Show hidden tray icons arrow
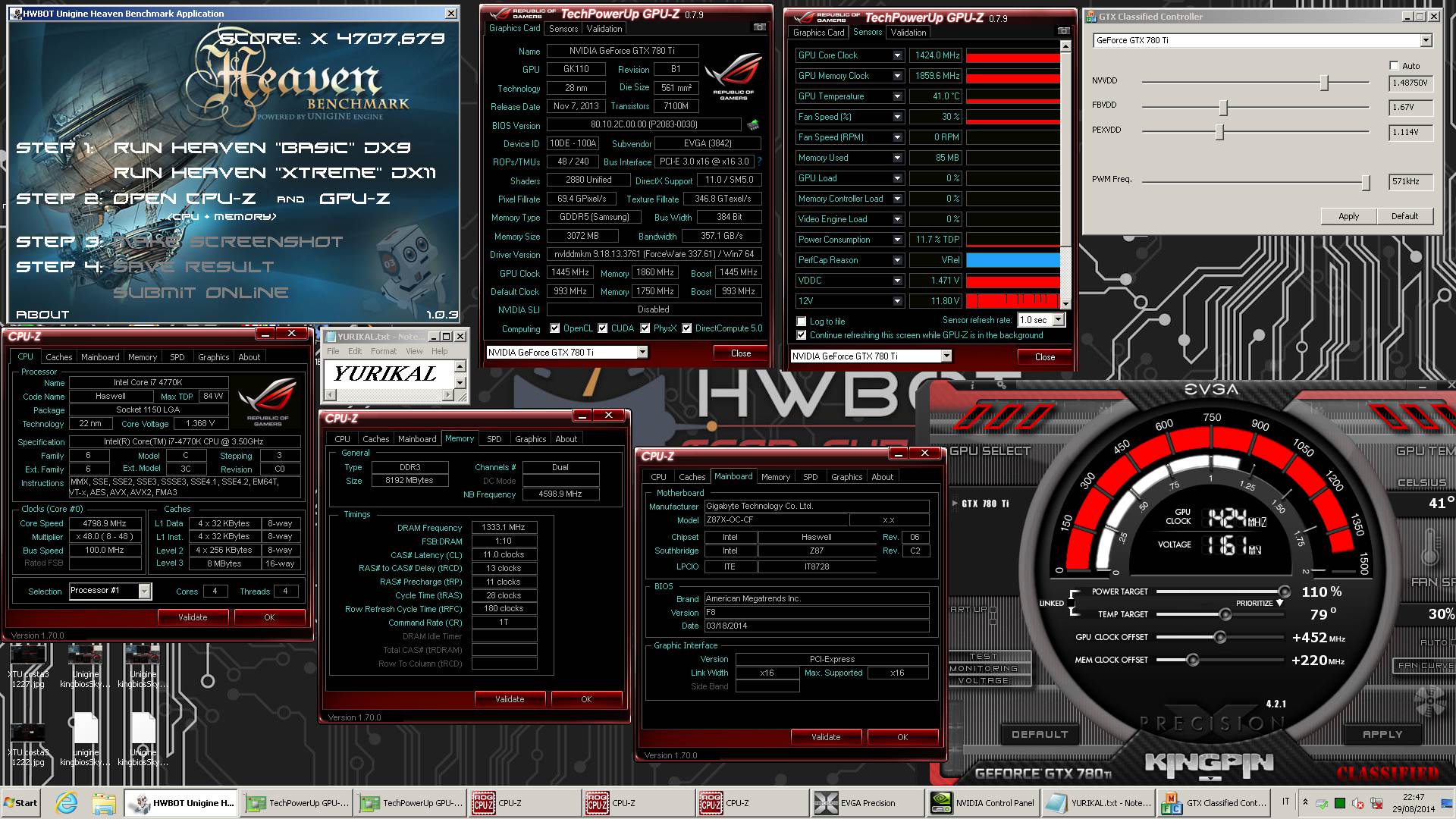Image resolution: width=1456 pixels, height=819 pixels. (x=1305, y=802)
